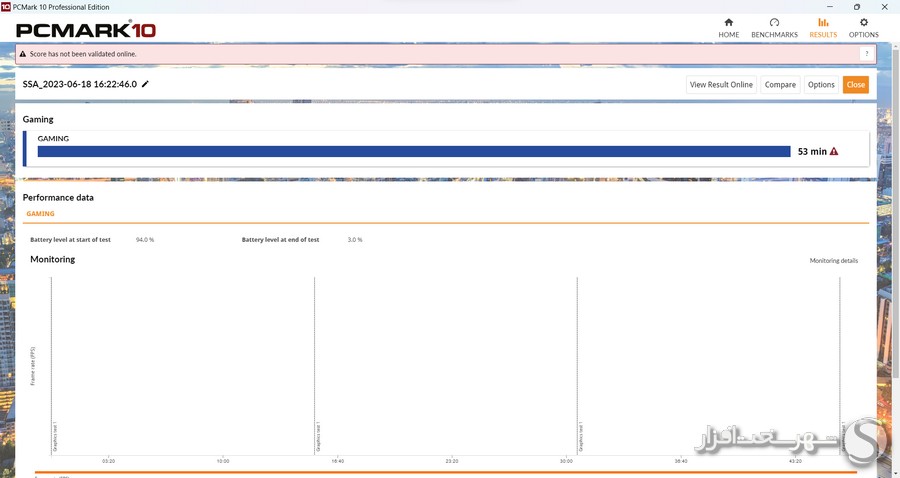This screenshot has width=900, height=478.
Task: Open the Results section
Action: (823, 28)
